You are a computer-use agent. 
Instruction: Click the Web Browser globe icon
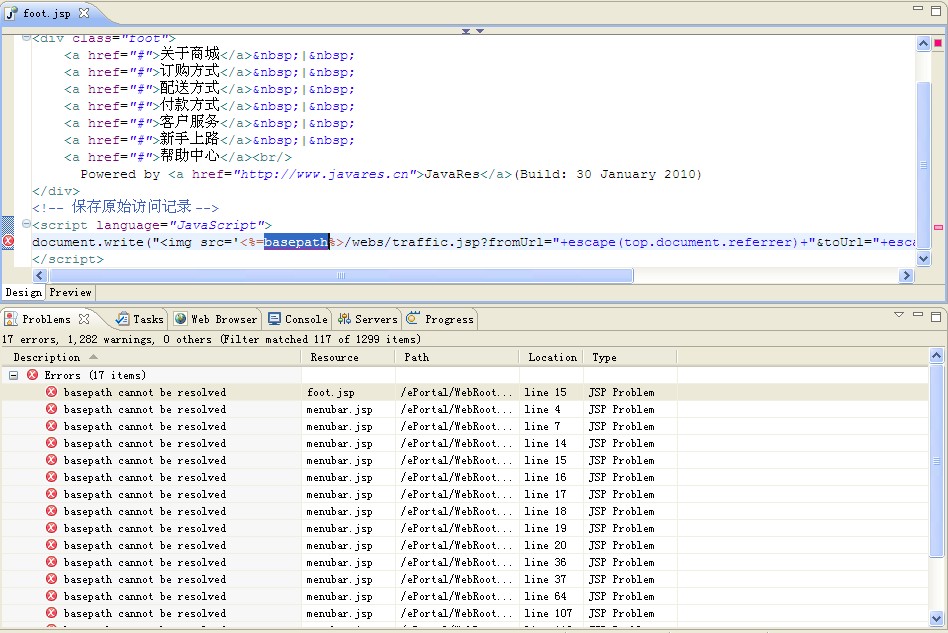pyautogui.click(x=181, y=319)
